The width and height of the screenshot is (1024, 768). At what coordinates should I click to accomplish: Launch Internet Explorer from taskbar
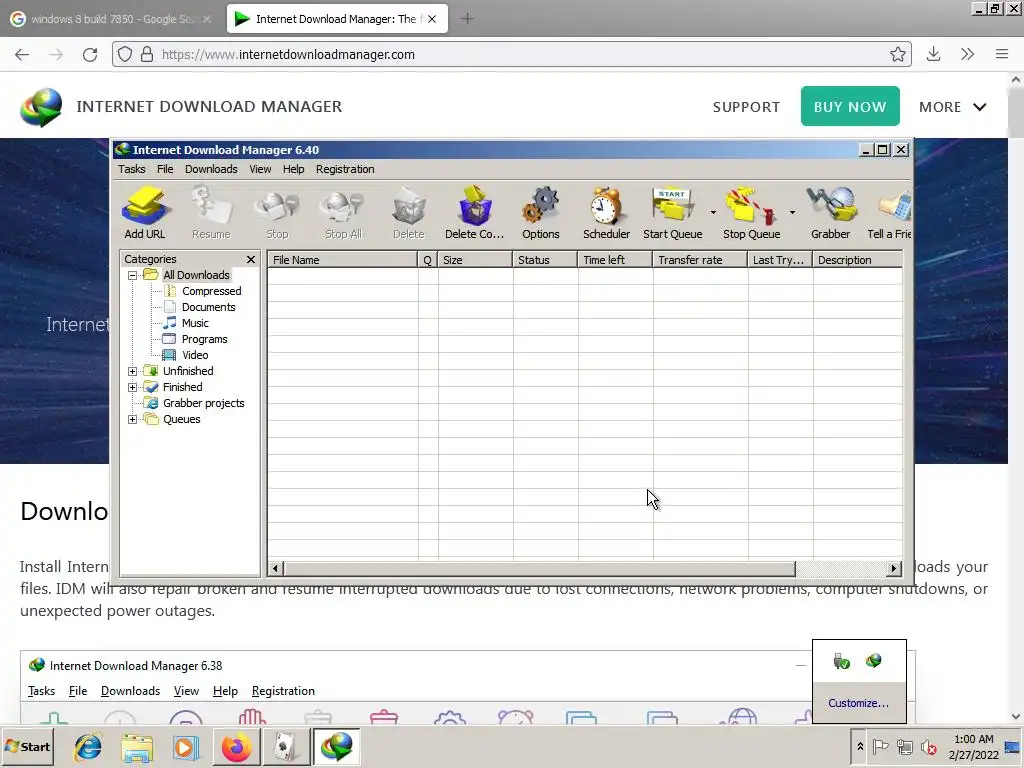point(88,746)
